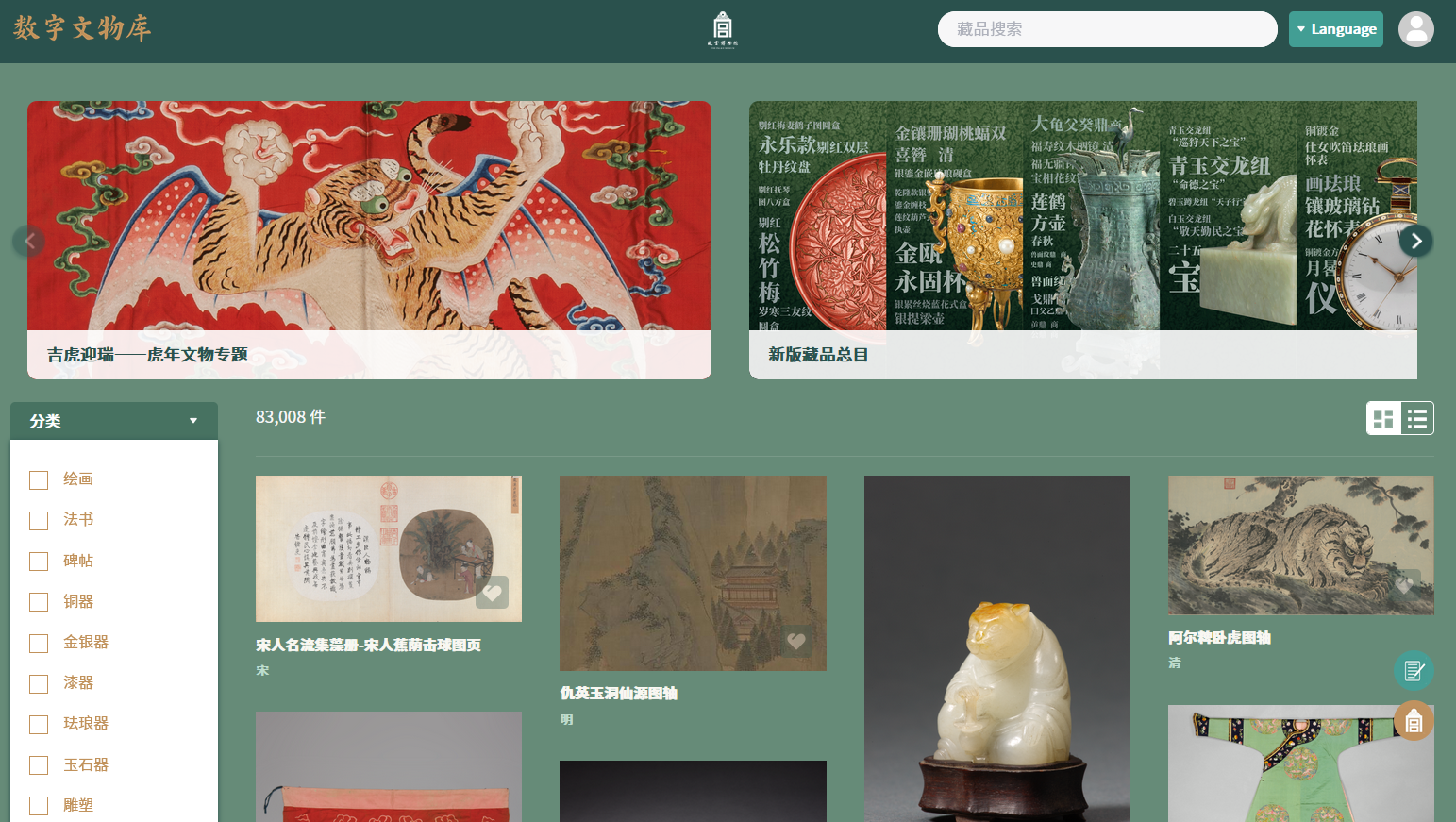Collapse the 分类 filter panel
The height and width of the screenshot is (822, 1456).
[114, 421]
